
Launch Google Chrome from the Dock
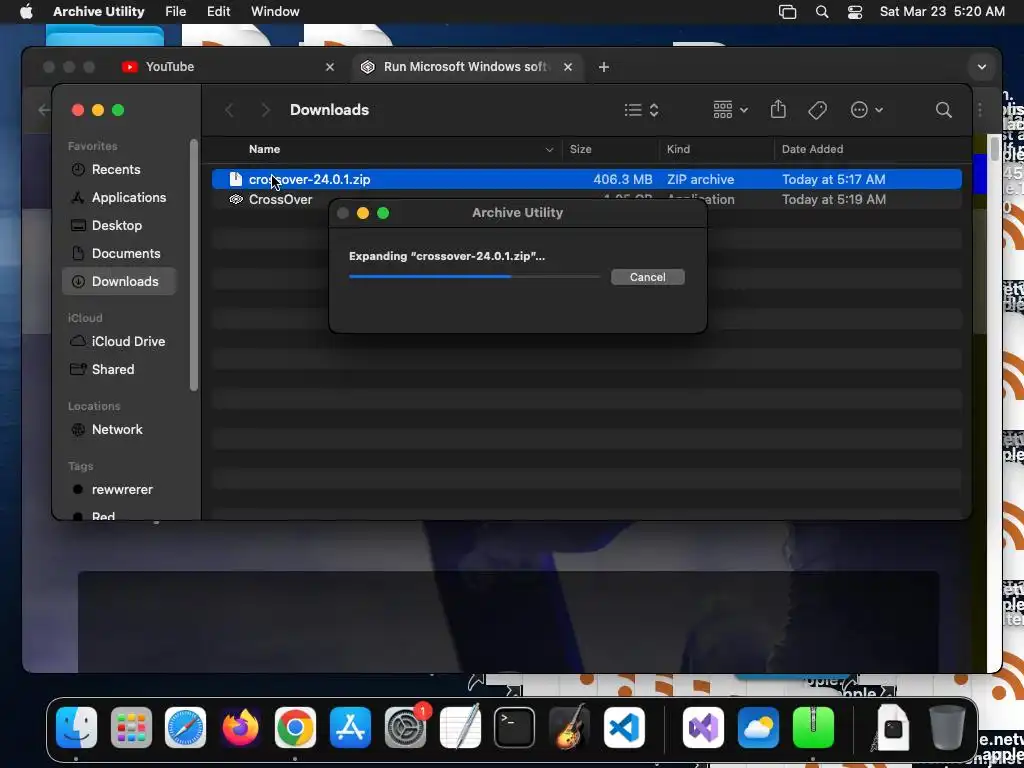pyautogui.click(x=295, y=728)
